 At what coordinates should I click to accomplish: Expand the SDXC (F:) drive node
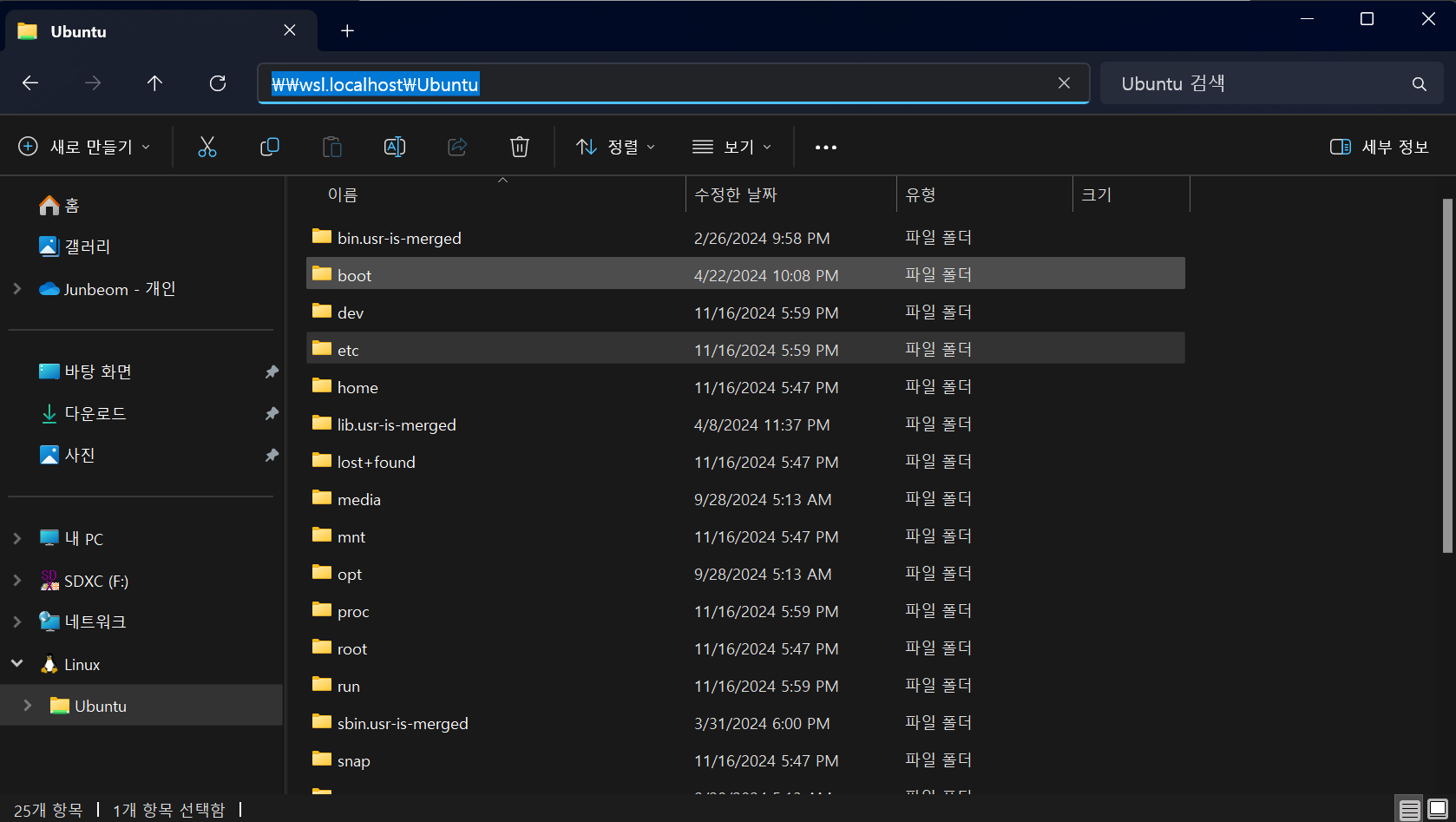pos(16,580)
